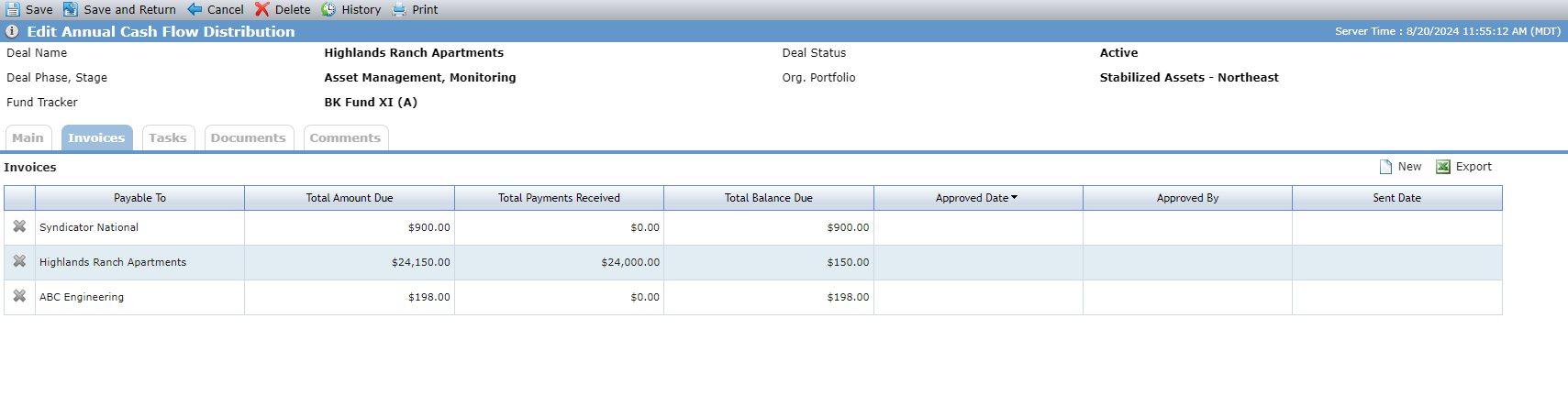1568x395 pixels.
Task: Open the Approved Date sort dropdown arrow
Action: (1014, 197)
